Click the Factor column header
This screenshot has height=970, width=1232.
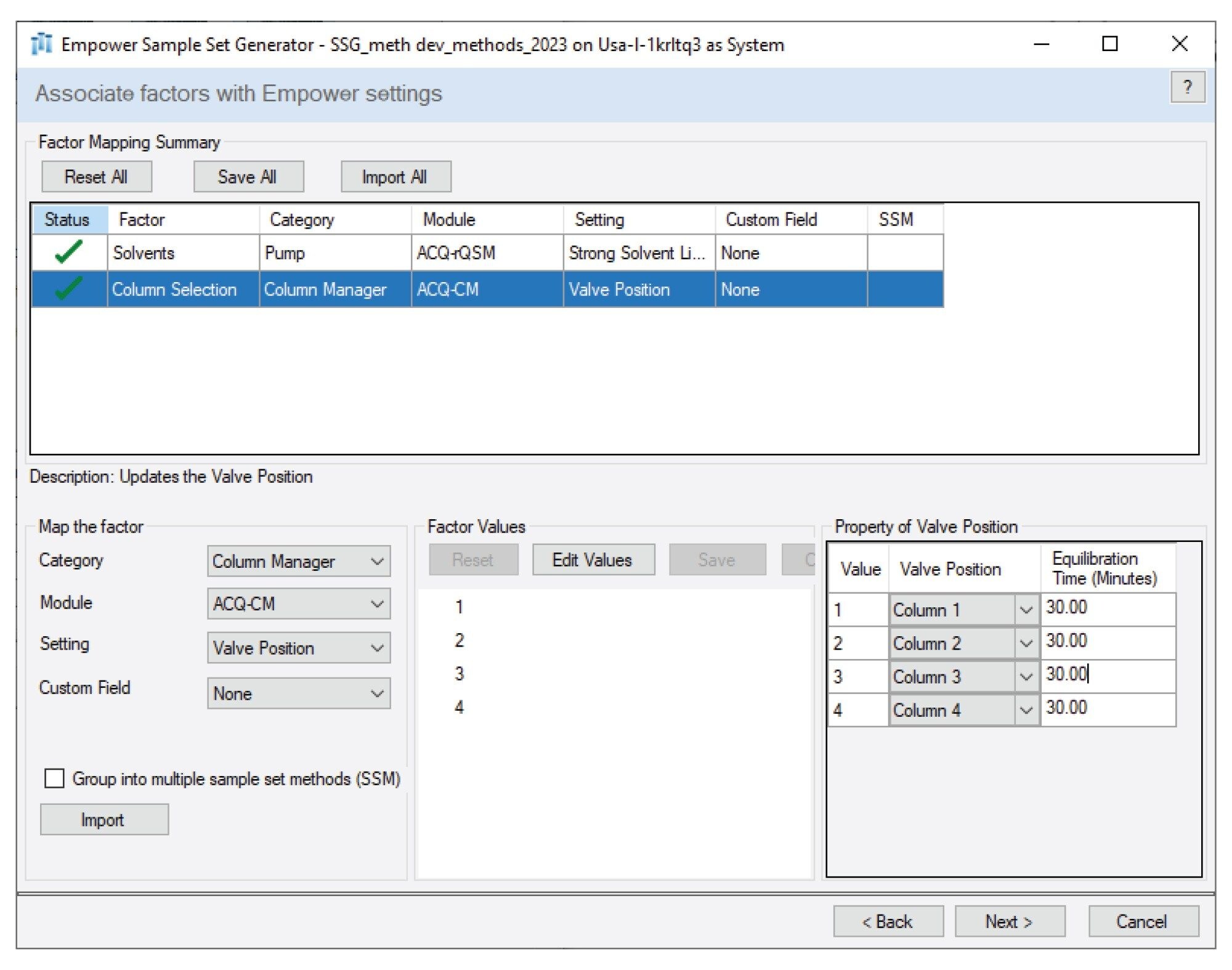click(184, 219)
